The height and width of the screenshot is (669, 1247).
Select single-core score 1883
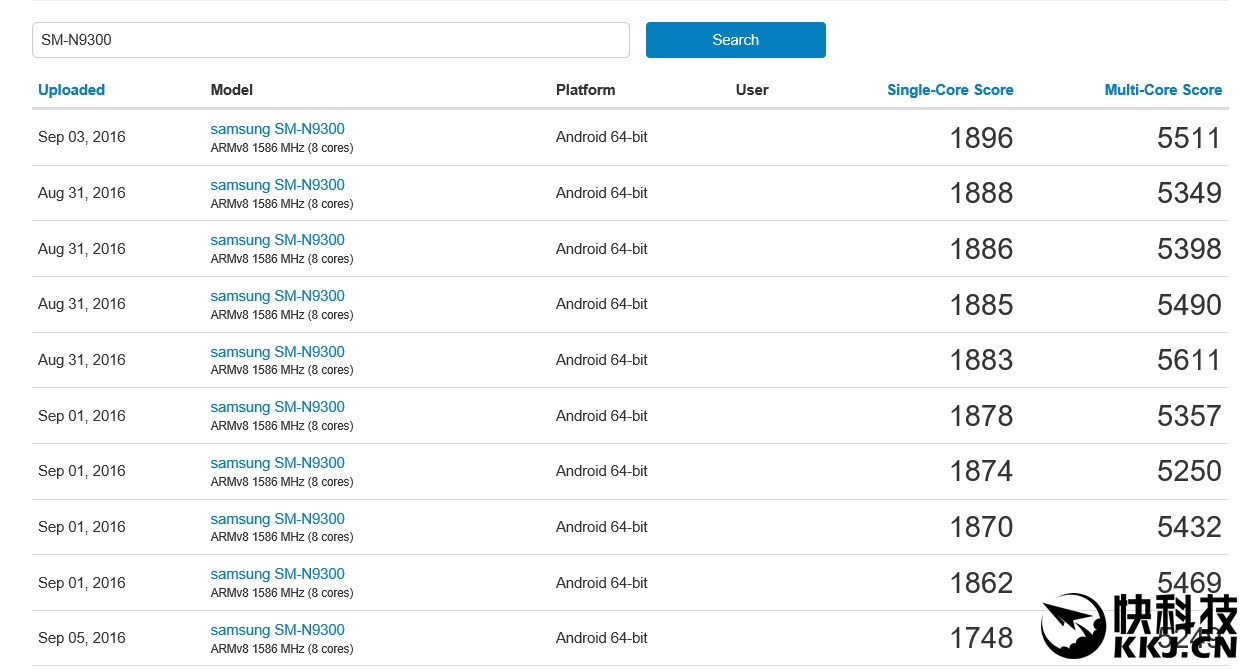tap(981, 360)
